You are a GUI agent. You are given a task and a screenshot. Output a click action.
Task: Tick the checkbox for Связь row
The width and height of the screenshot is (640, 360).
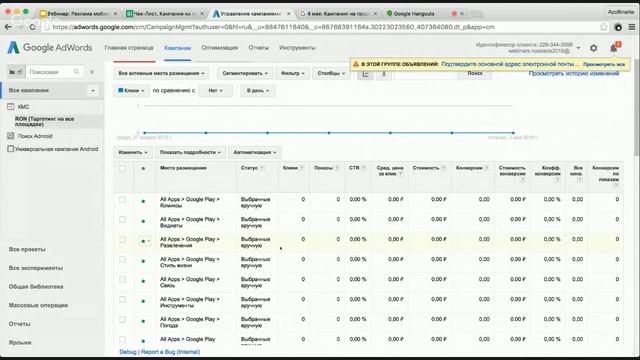[x=122, y=280]
